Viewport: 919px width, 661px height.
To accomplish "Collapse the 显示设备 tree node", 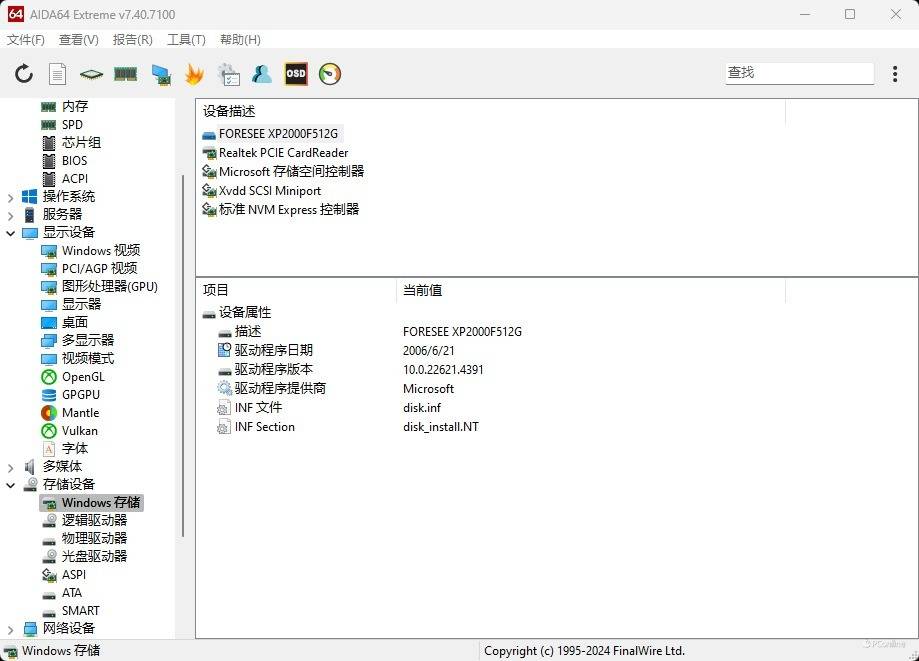I will click(x=11, y=233).
